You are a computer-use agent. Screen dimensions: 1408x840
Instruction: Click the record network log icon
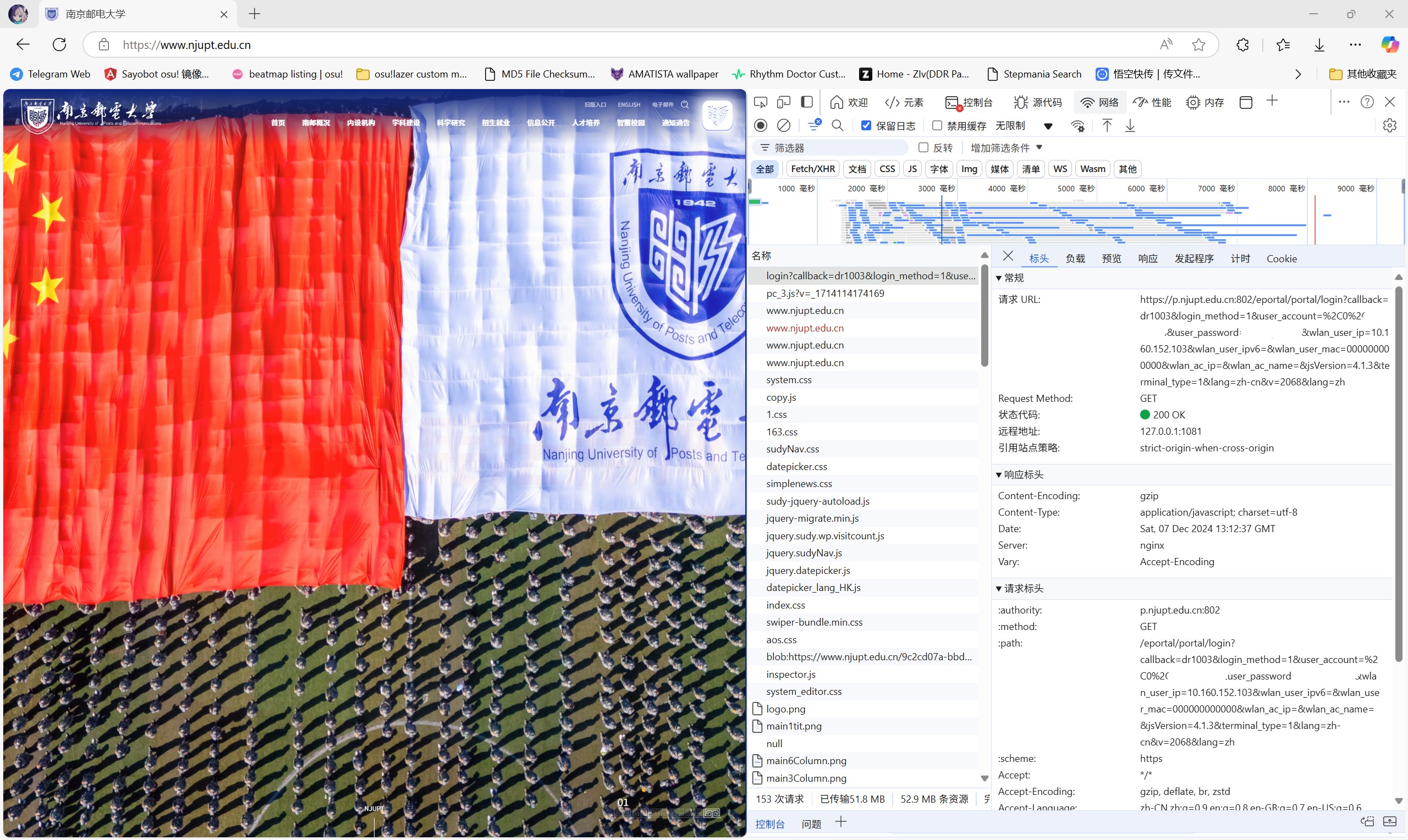click(760, 126)
